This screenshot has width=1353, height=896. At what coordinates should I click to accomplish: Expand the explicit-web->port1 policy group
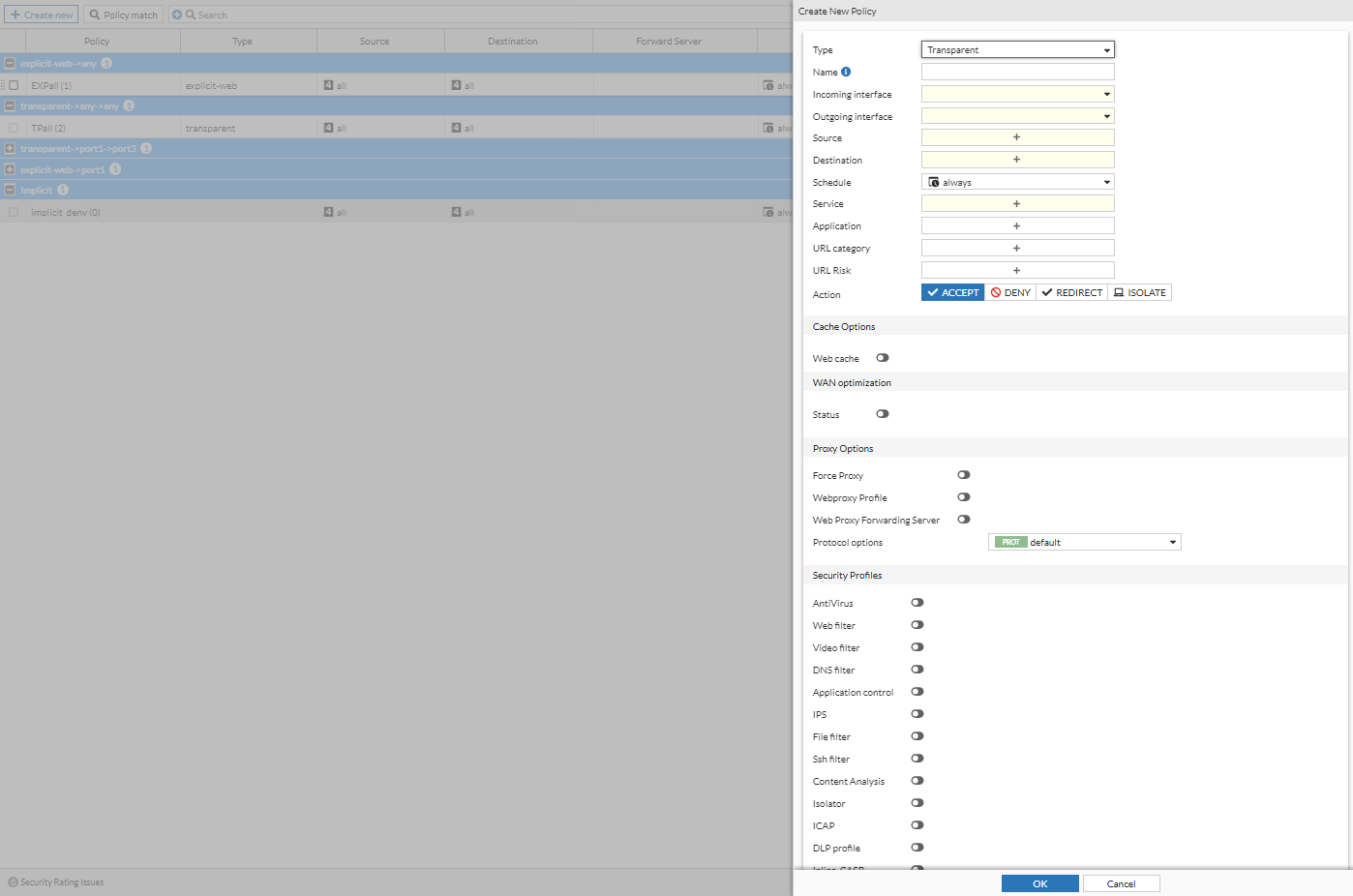tap(10, 169)
